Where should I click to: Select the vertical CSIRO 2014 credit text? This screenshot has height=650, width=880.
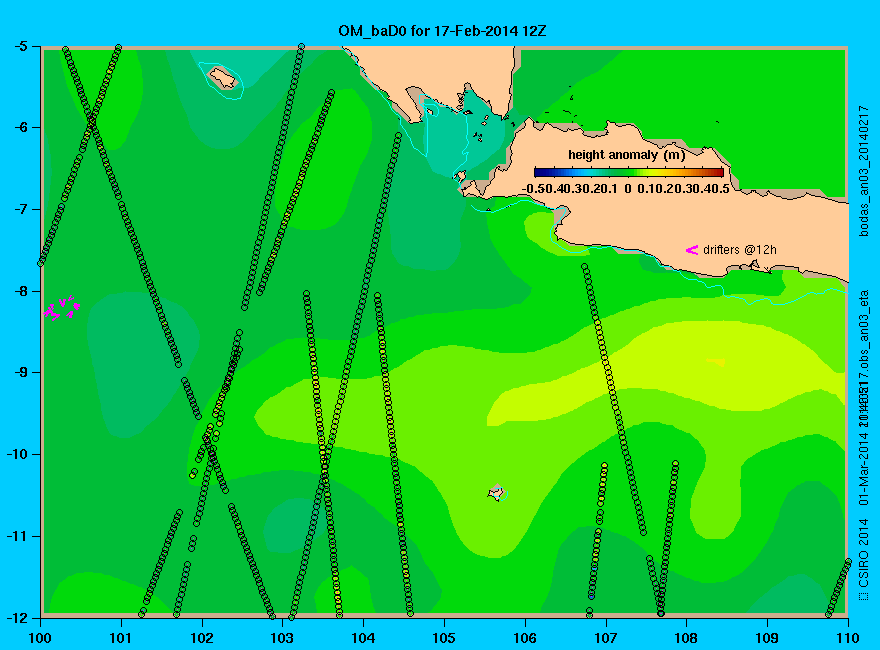point(864,559)
